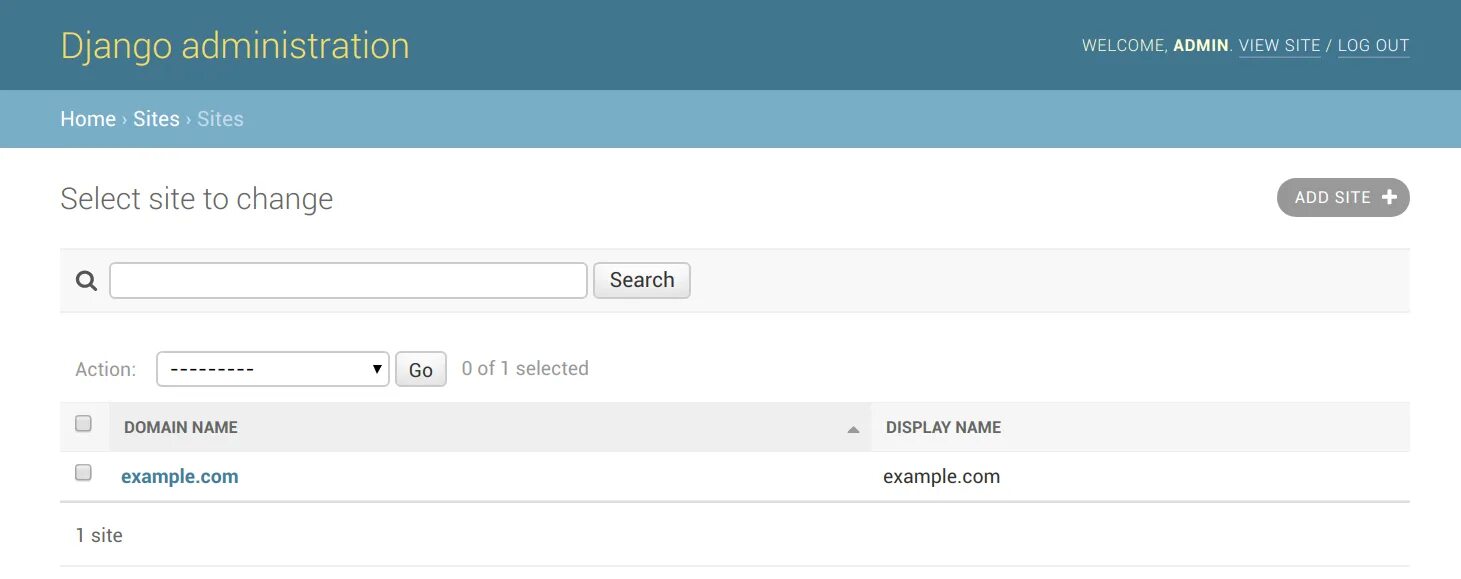Open the Sites app breadcrumb link
Screen dimensions: 1461x579
point(156,119)
